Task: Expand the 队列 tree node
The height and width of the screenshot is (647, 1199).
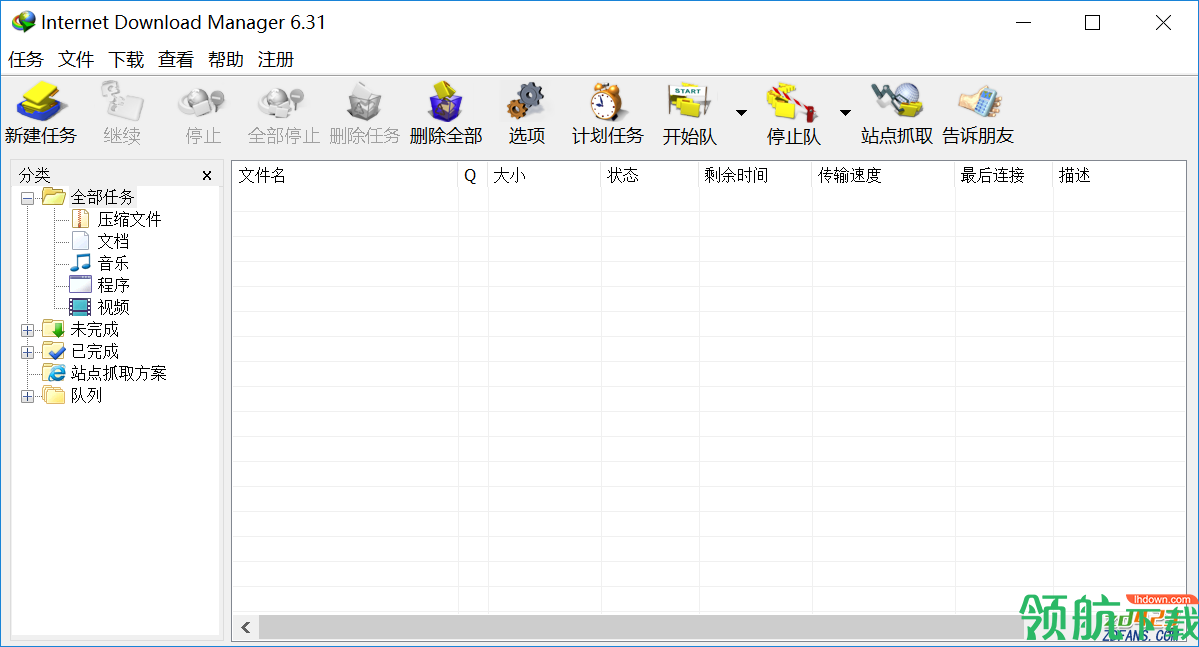Action: pyautogui.click(x=28, y=396)
